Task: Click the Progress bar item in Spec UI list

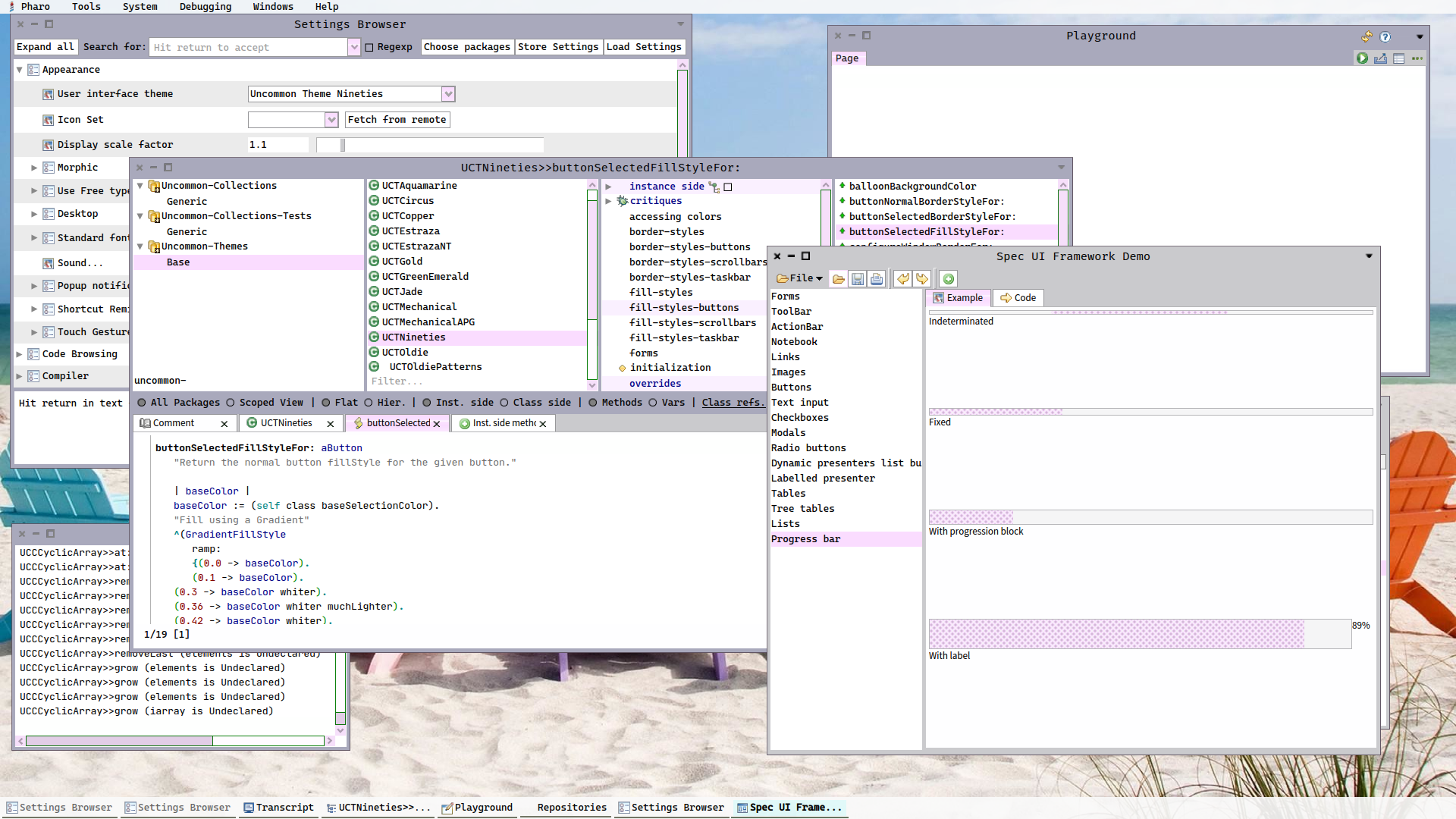Action: click(805, 538)
